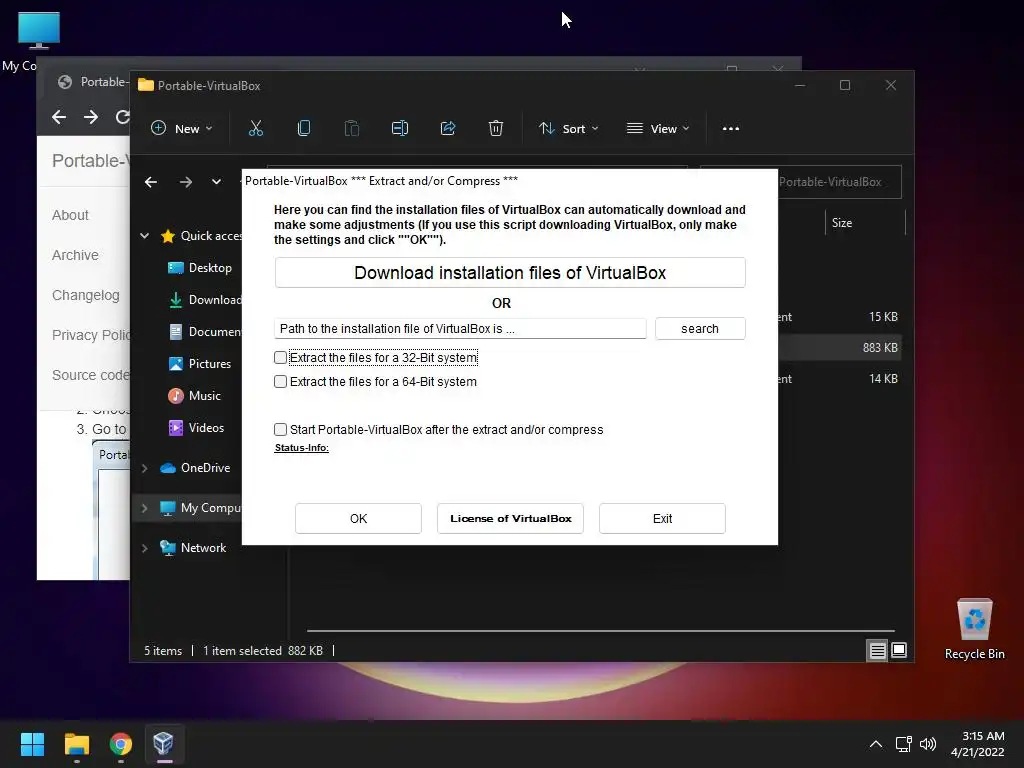Image resolution: width=1024 pixels, height=768 pixels.
Task: Open File Explorer from the taskbar
Action: tap(76, 744)
